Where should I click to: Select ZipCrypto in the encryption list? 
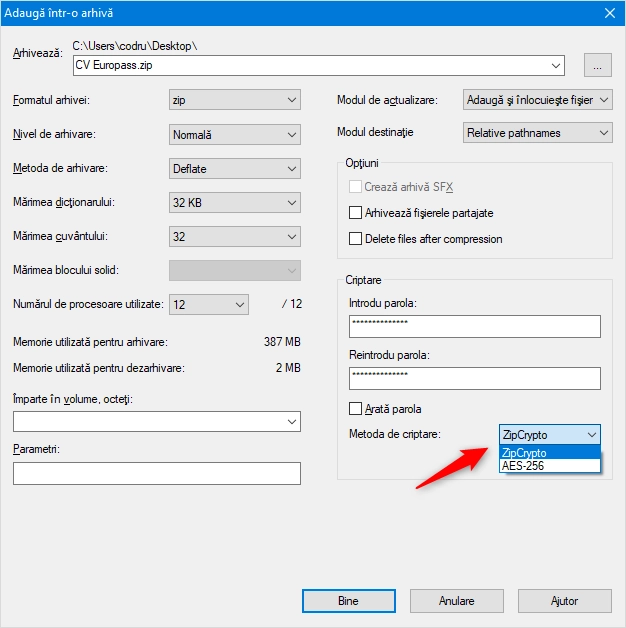[550, 453]
